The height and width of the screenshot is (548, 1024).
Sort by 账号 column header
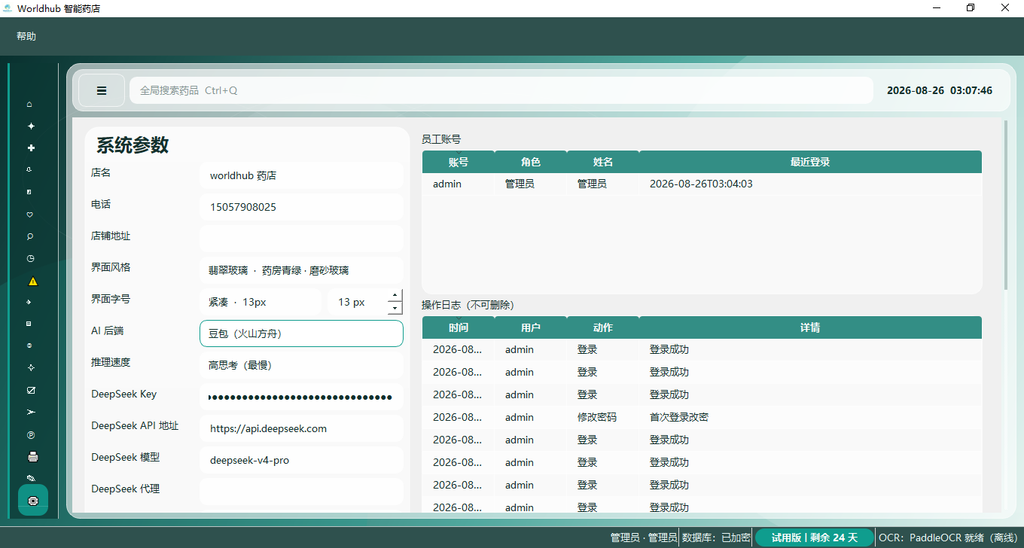[x=458, y=162]
